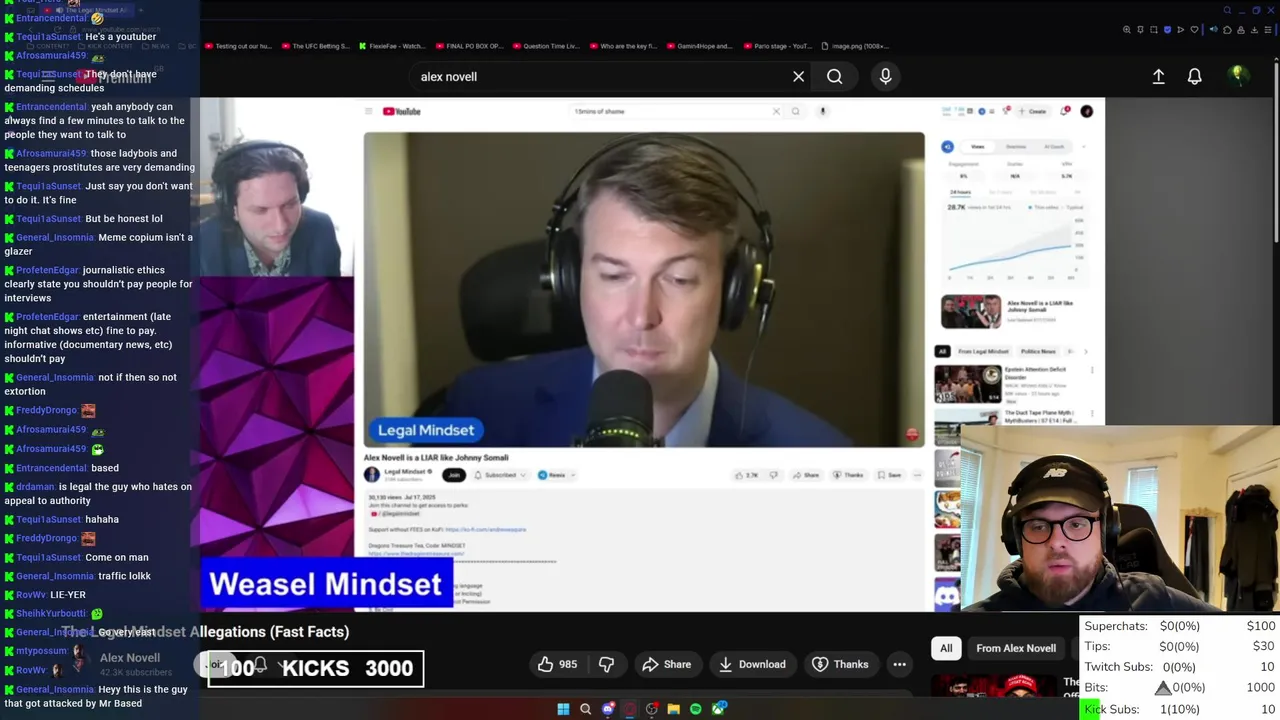Open File Explorer from the taskbar
1280x720 pixels.
(x=673, y=709)
